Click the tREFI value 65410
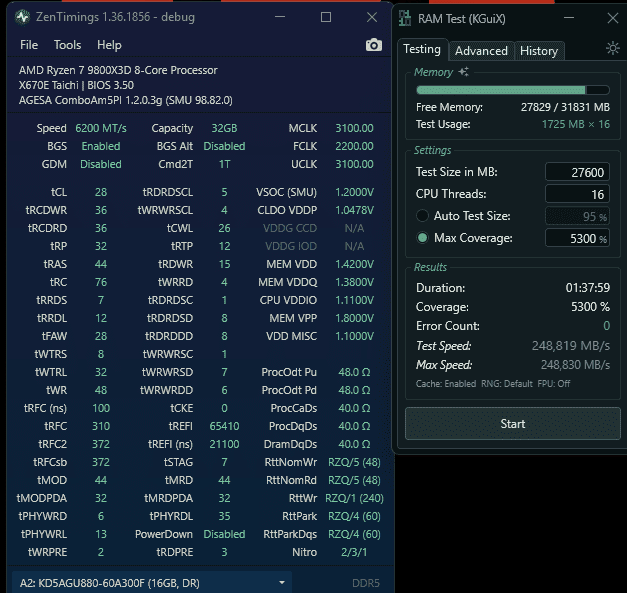This screenshot has width=627, height=593. point(224,426)
